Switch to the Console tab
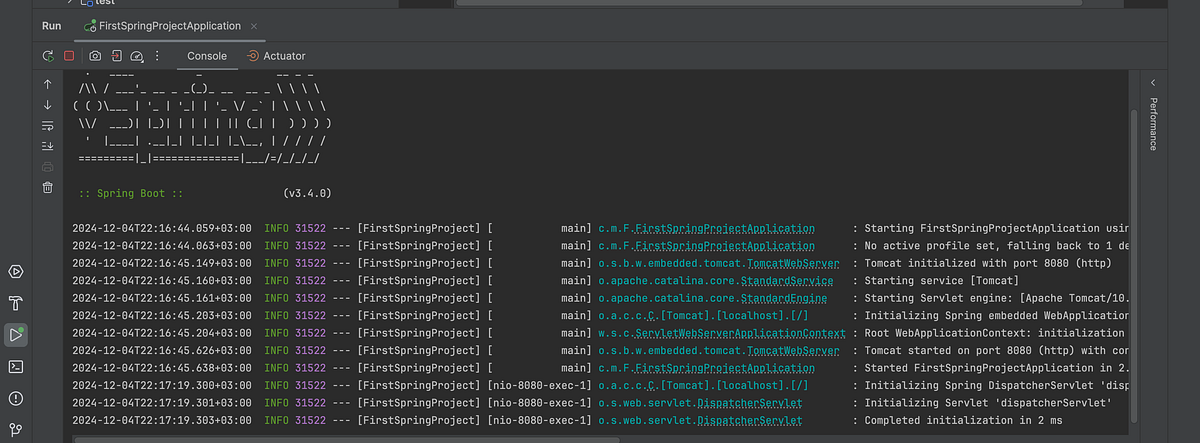1200x443 pixels. click(207, 56)
